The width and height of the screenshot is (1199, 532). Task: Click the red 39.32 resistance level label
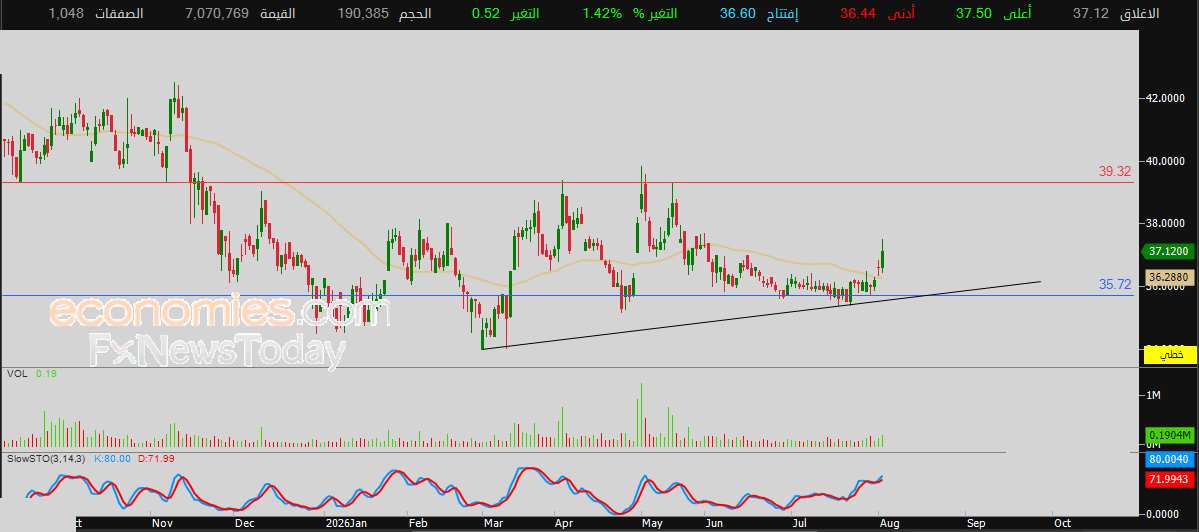coord(1115,172)
